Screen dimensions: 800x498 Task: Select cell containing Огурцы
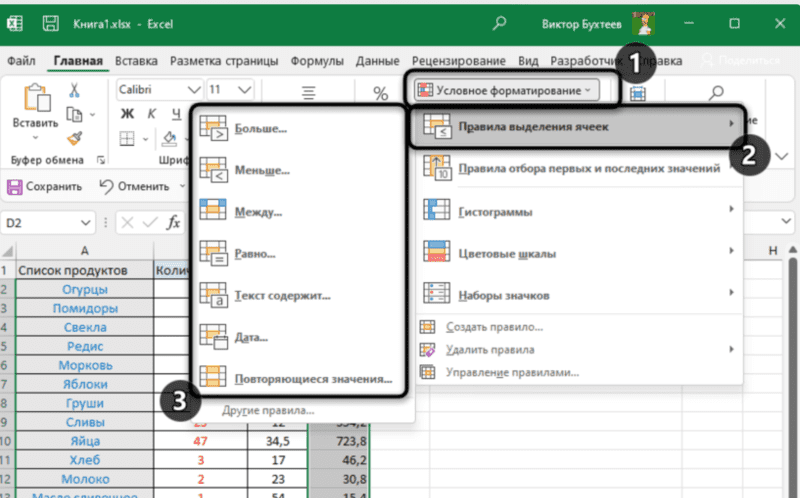coord(85,290)
